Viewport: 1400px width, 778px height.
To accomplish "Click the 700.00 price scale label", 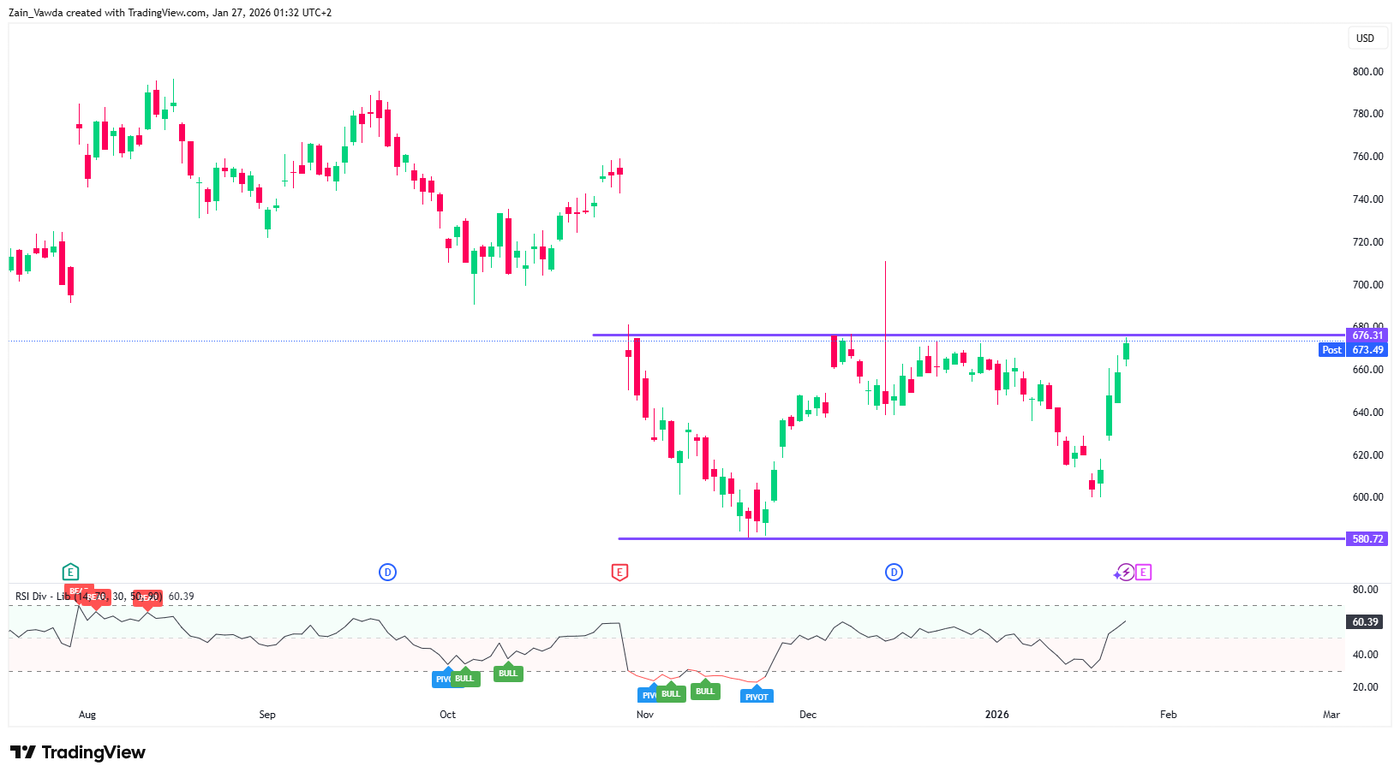I will pos(1368,285).
